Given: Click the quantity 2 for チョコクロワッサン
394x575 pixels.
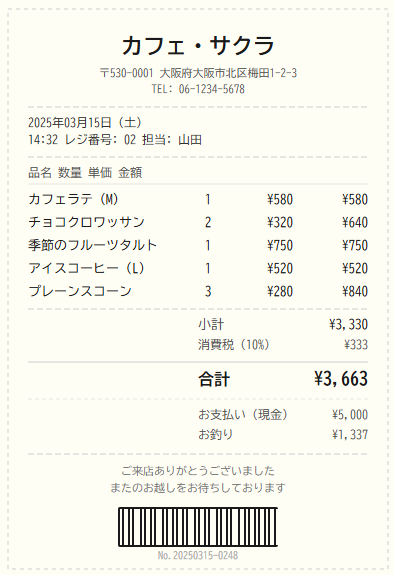Looking at the screenshot, I should tap(208, 222).
